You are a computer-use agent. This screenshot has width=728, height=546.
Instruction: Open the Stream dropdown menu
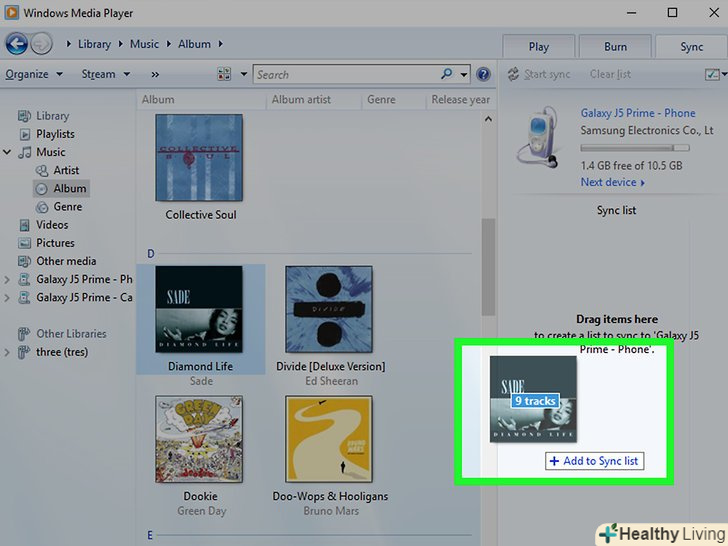coord(106,74)
